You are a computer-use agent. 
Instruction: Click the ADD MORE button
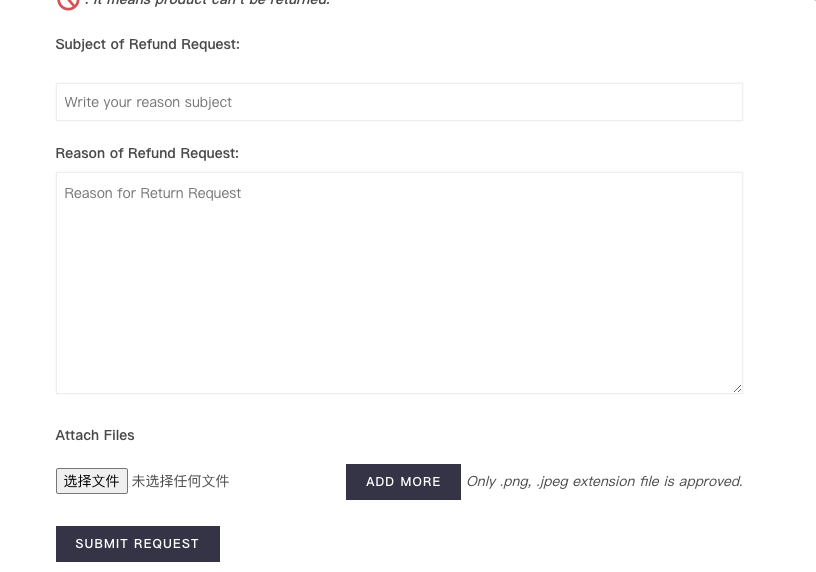(x=403, y=481)
